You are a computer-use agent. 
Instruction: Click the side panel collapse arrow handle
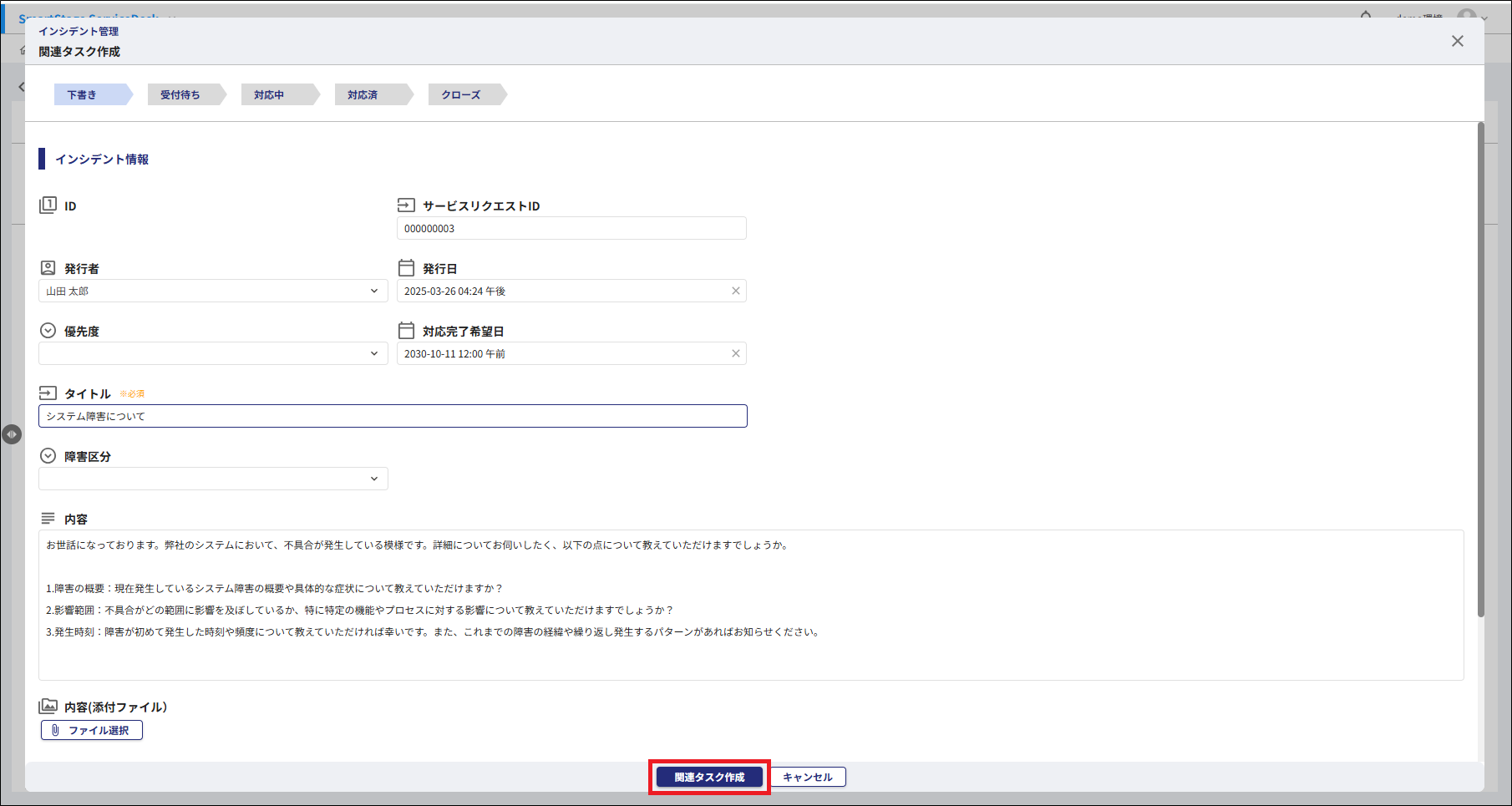(x=12, y=434)
